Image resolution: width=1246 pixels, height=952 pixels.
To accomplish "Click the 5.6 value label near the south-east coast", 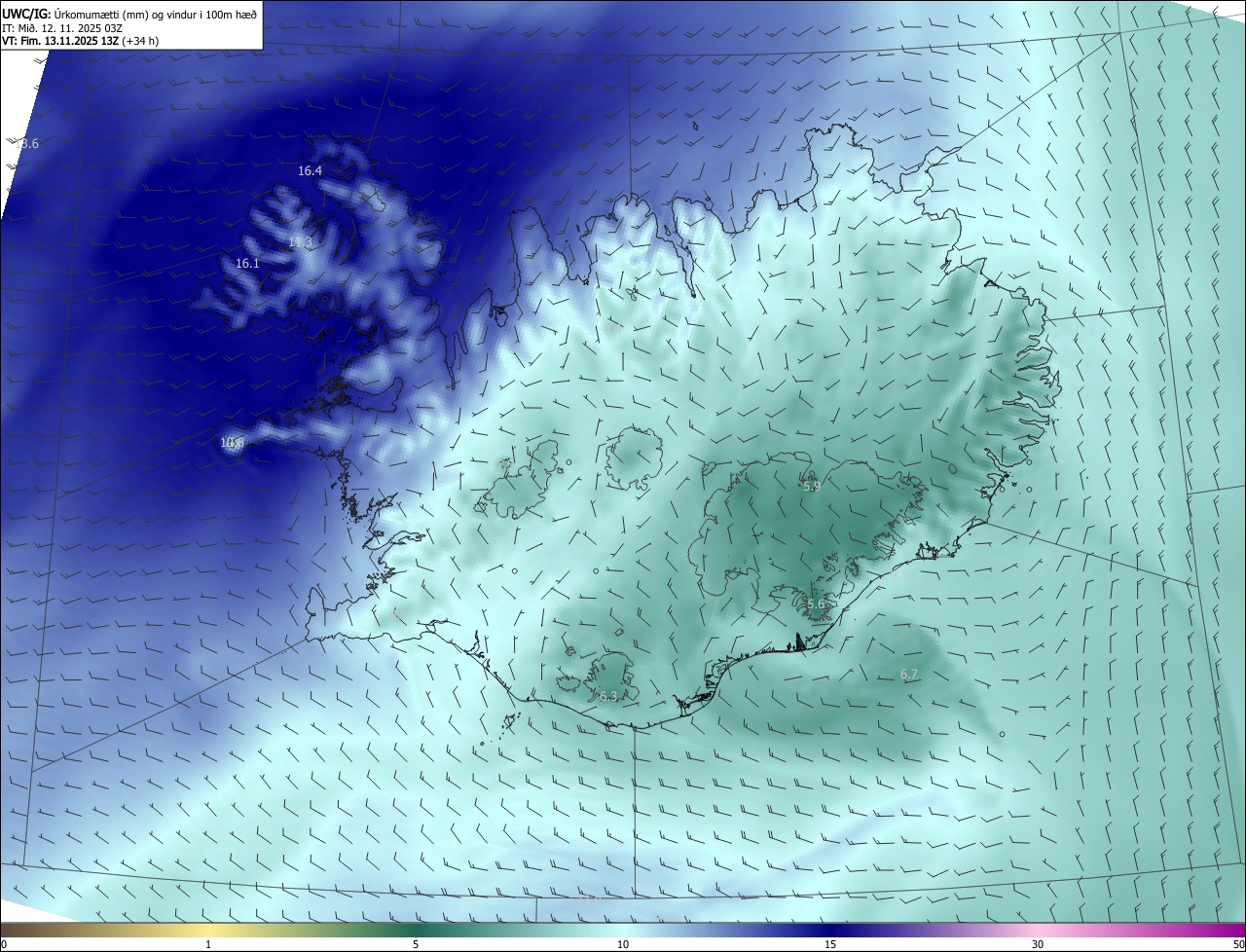I will pyautogui.click(x=816, y=604).
